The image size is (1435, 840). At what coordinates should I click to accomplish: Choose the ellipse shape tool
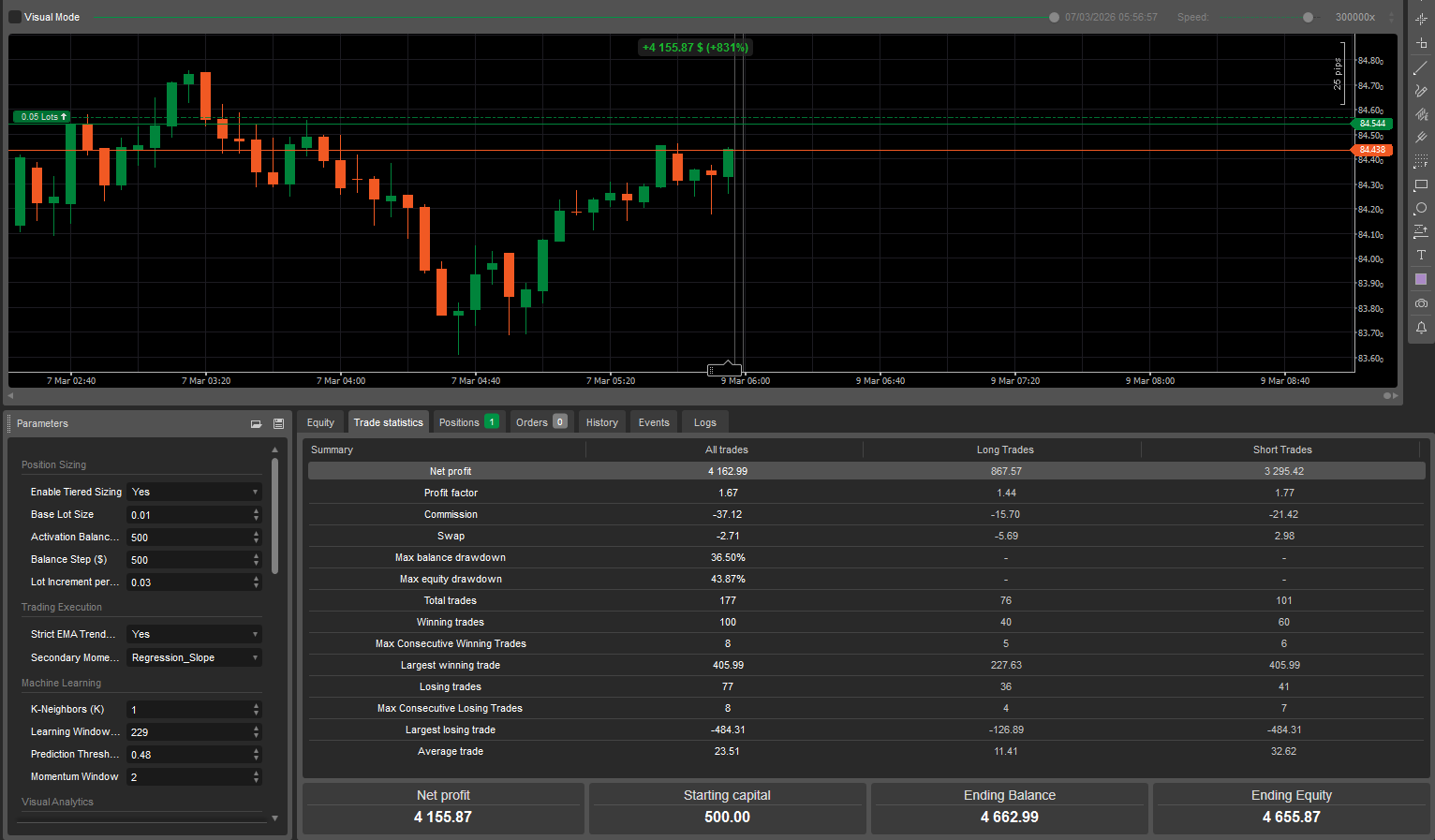pyautogui.click(x=1421, y=208)
